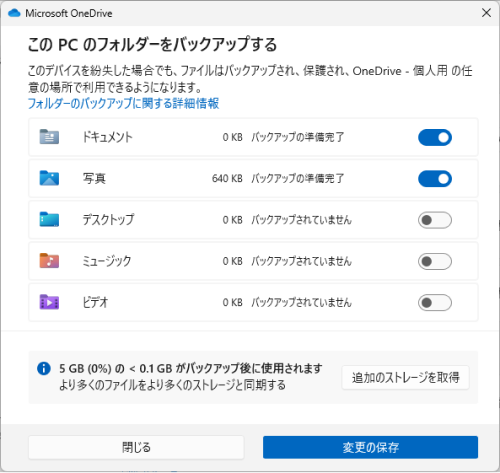Click the 0 KB size in ビデオ row
The width and height of the screenshot is (500, 473).
pos(233,302)
